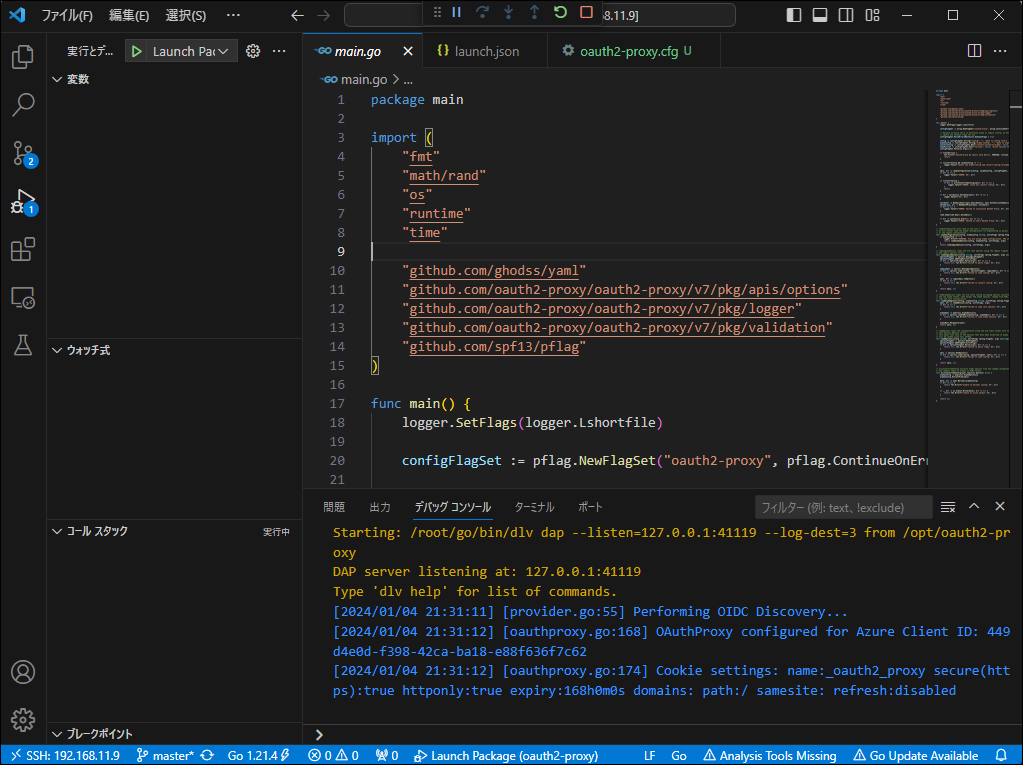Image resolution: width=1023 pixels, height=765 pixels.
Task: Restart the debug session
Action: (561, 13)
